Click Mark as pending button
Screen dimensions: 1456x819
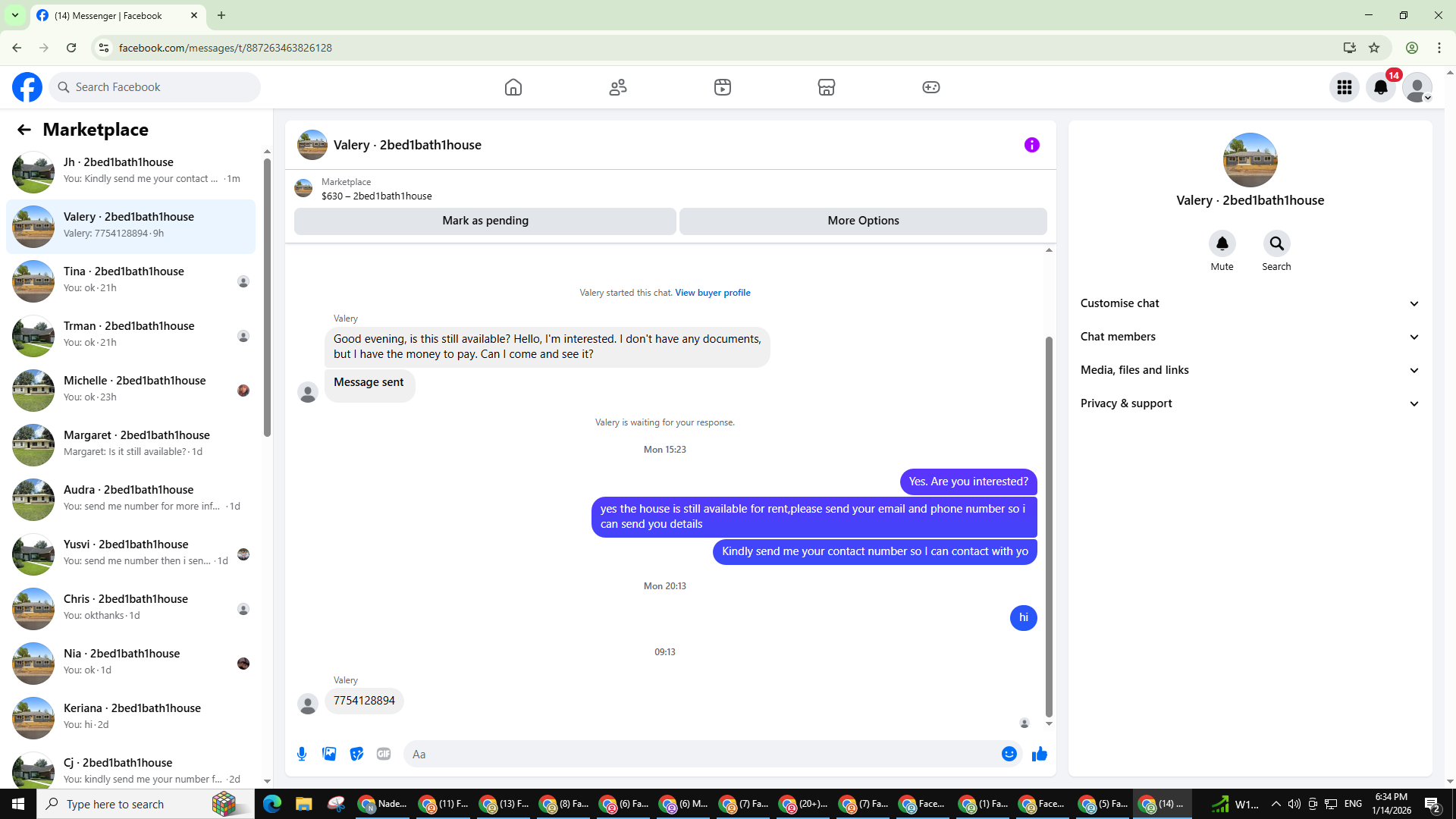pos(485,221)
